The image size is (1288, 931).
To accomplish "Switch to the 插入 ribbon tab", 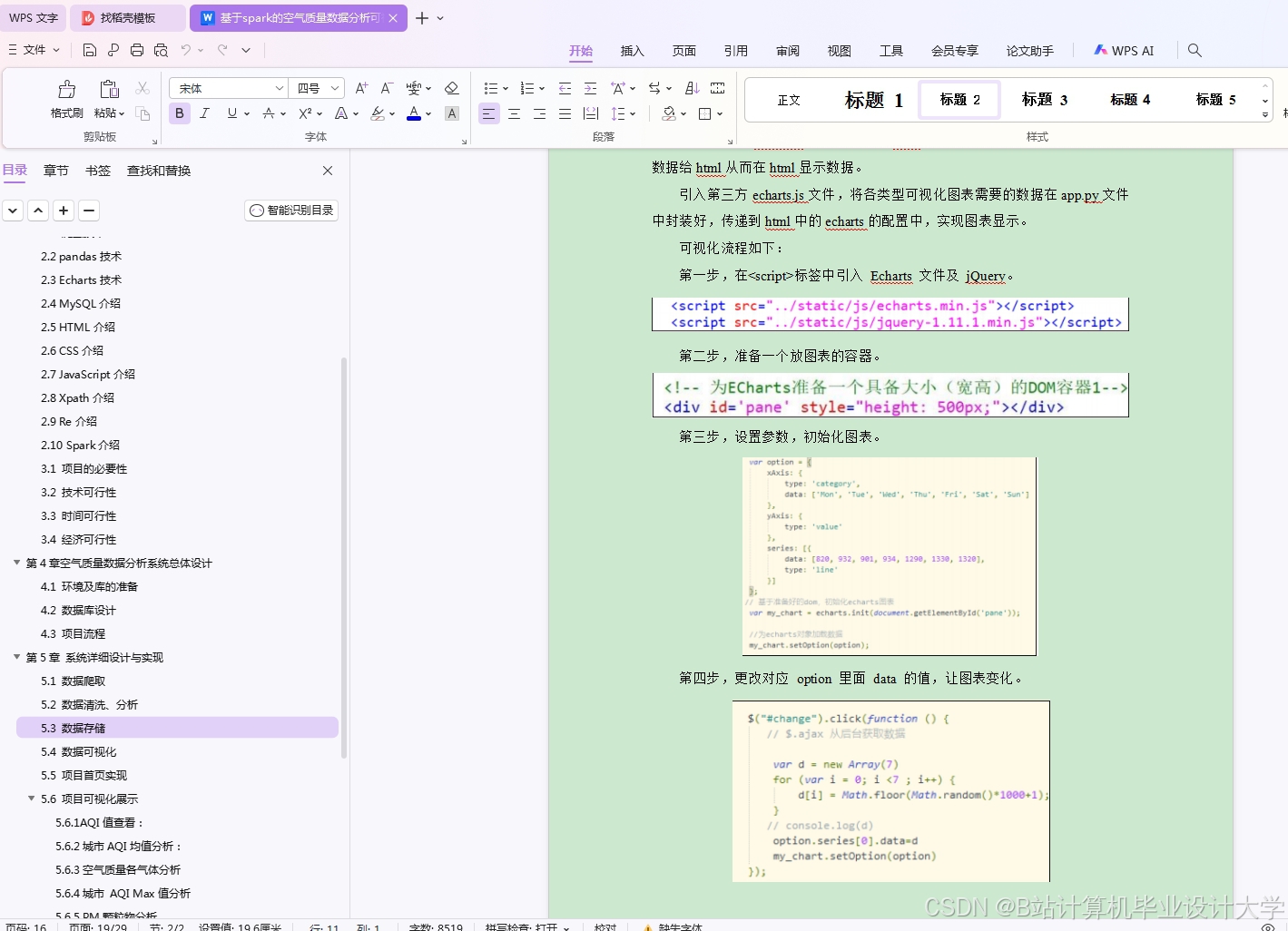I will click(632, 51).
